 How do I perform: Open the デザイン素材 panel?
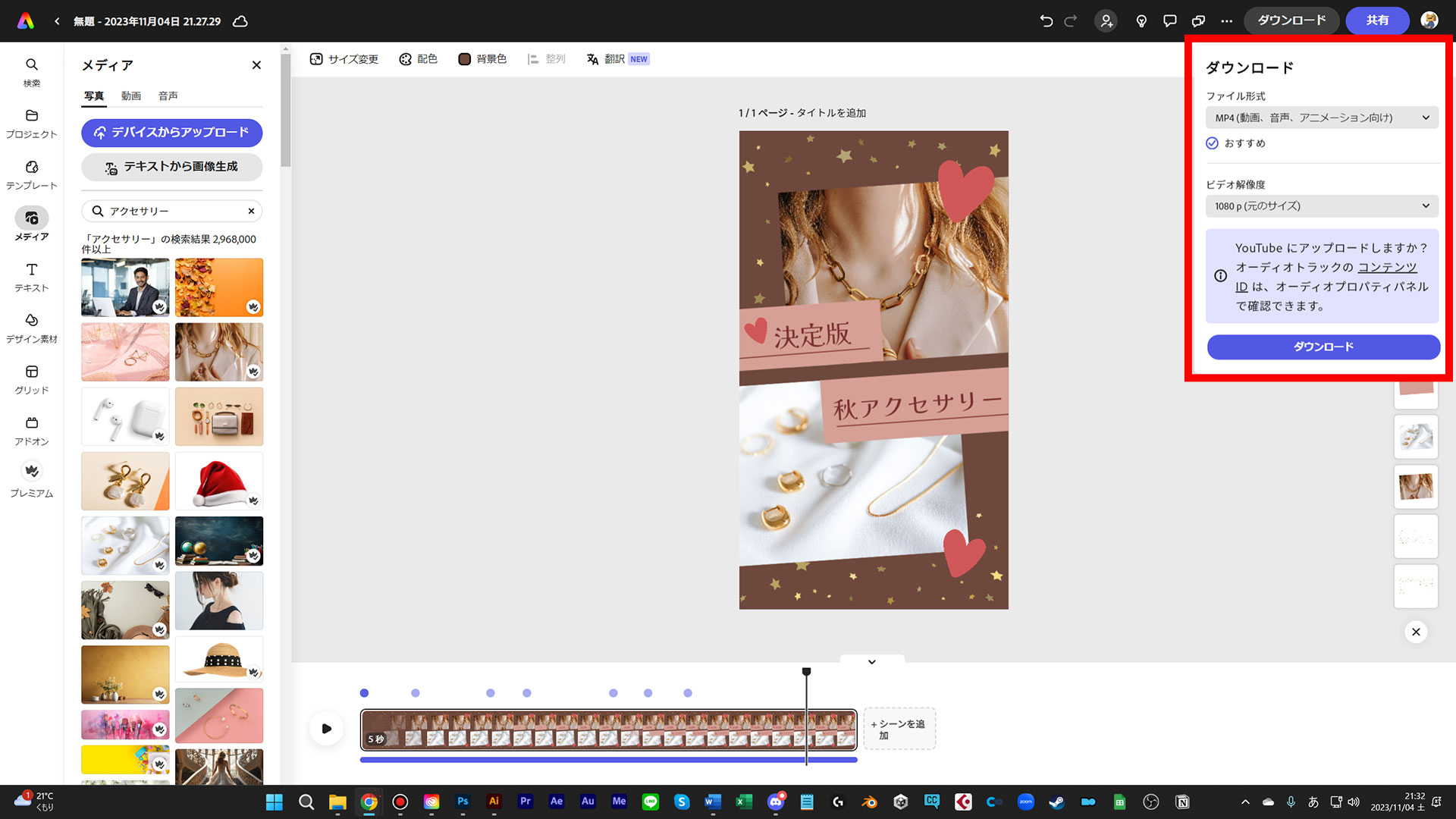[x=31, y=326]
